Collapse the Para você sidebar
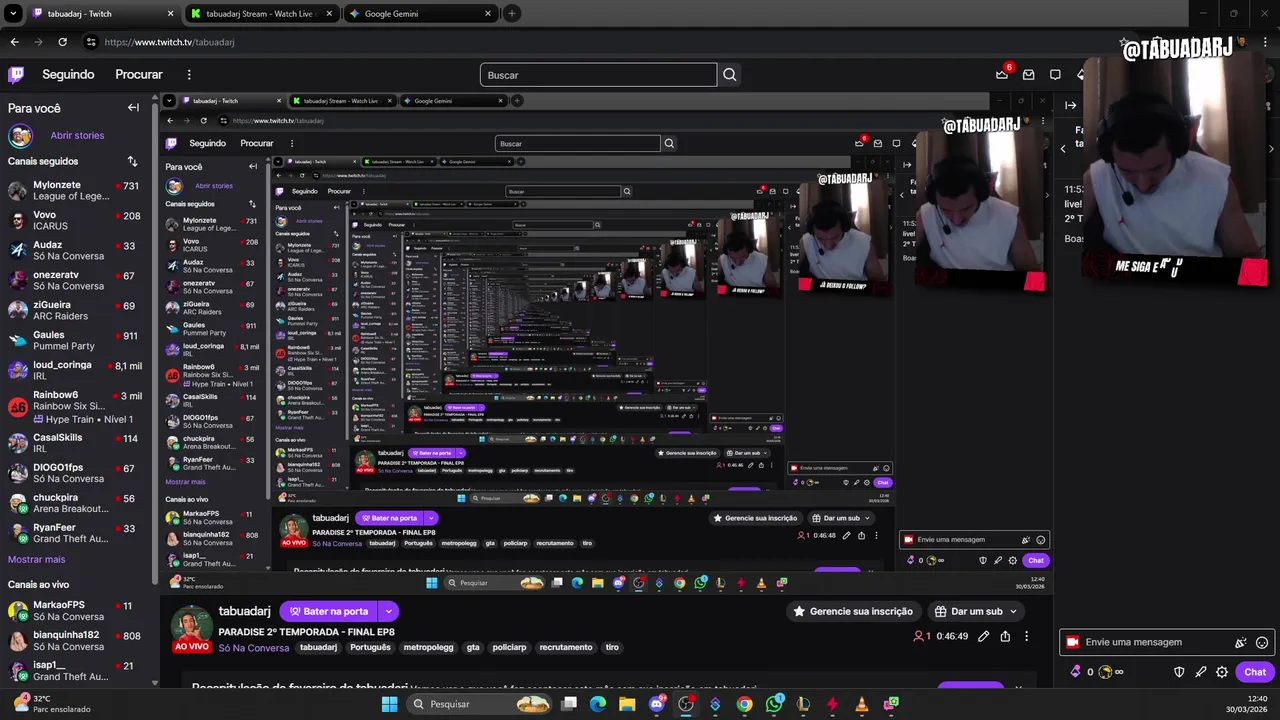 (133, 107)
